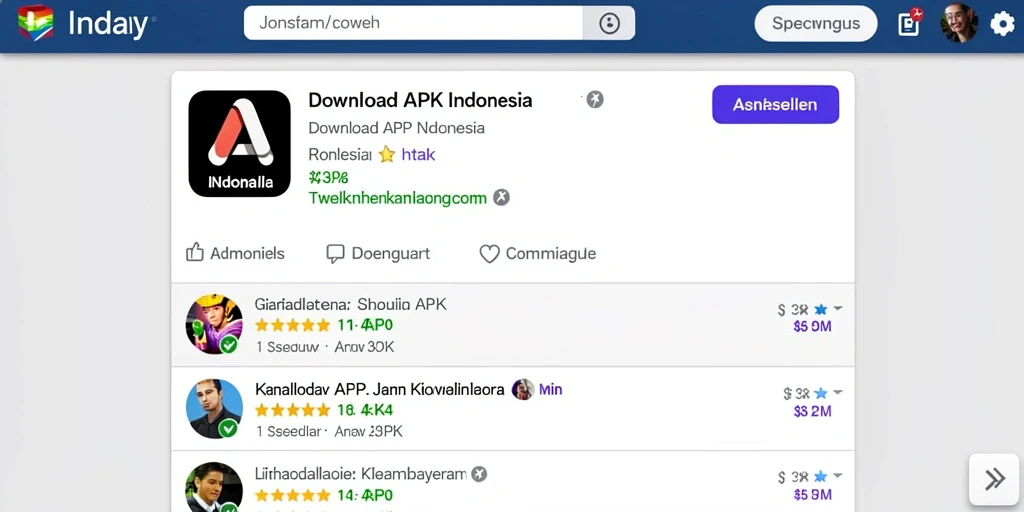
Task: Click the purple Asnksellen button
Action: [x=775, y=104]
